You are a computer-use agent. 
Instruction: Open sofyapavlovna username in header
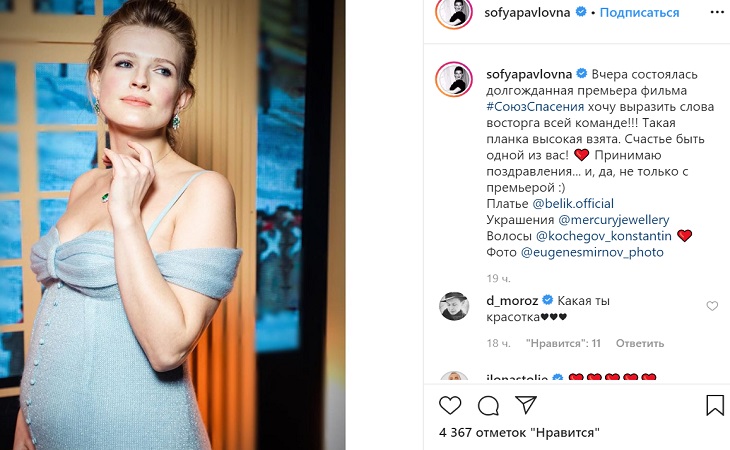click(x=527, y=13)
